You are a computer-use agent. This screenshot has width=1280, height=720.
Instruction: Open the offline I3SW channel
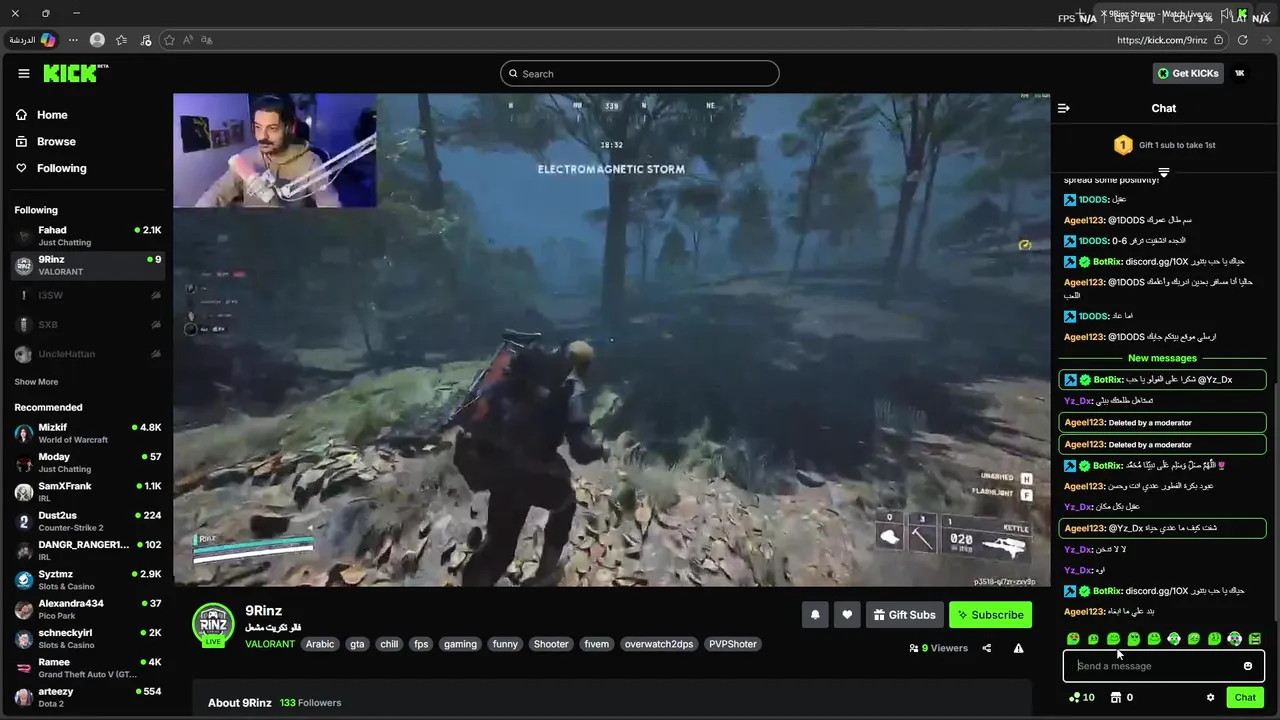click(x=88, y=295)
